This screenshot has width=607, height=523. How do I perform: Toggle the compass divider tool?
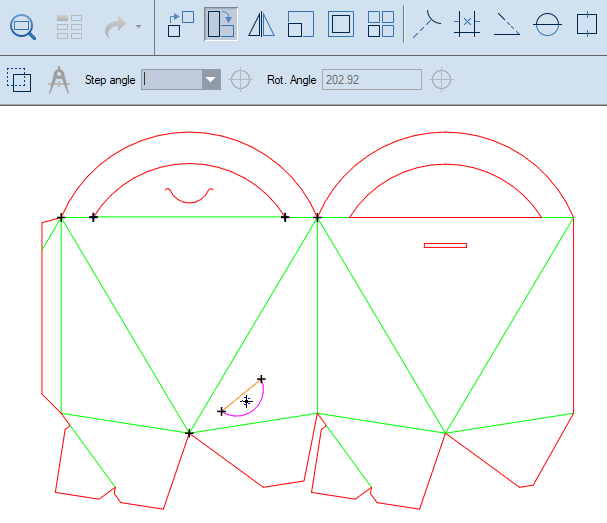click(59, 79)
